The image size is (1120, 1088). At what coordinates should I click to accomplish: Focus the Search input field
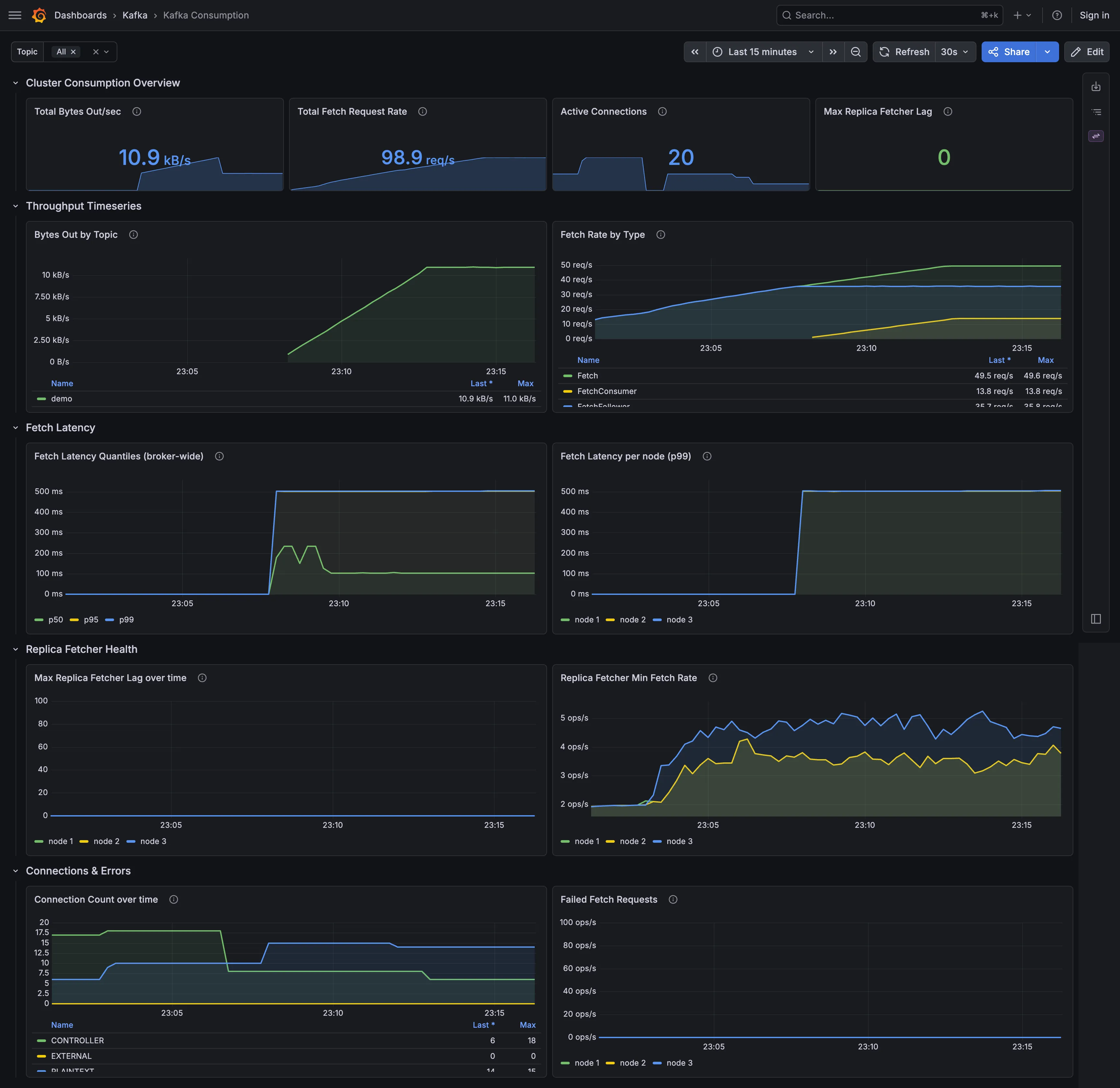pyautogui.click(x=889, y=16)
